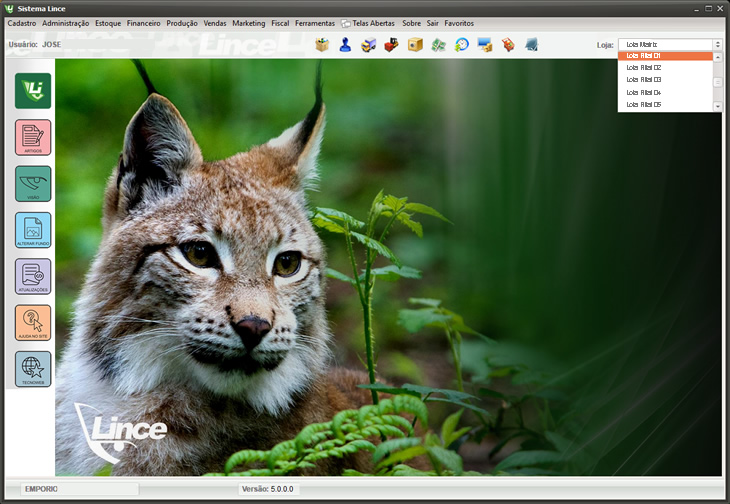Open the Favoritos menu
730x504 pixels.
coord(459,23)
